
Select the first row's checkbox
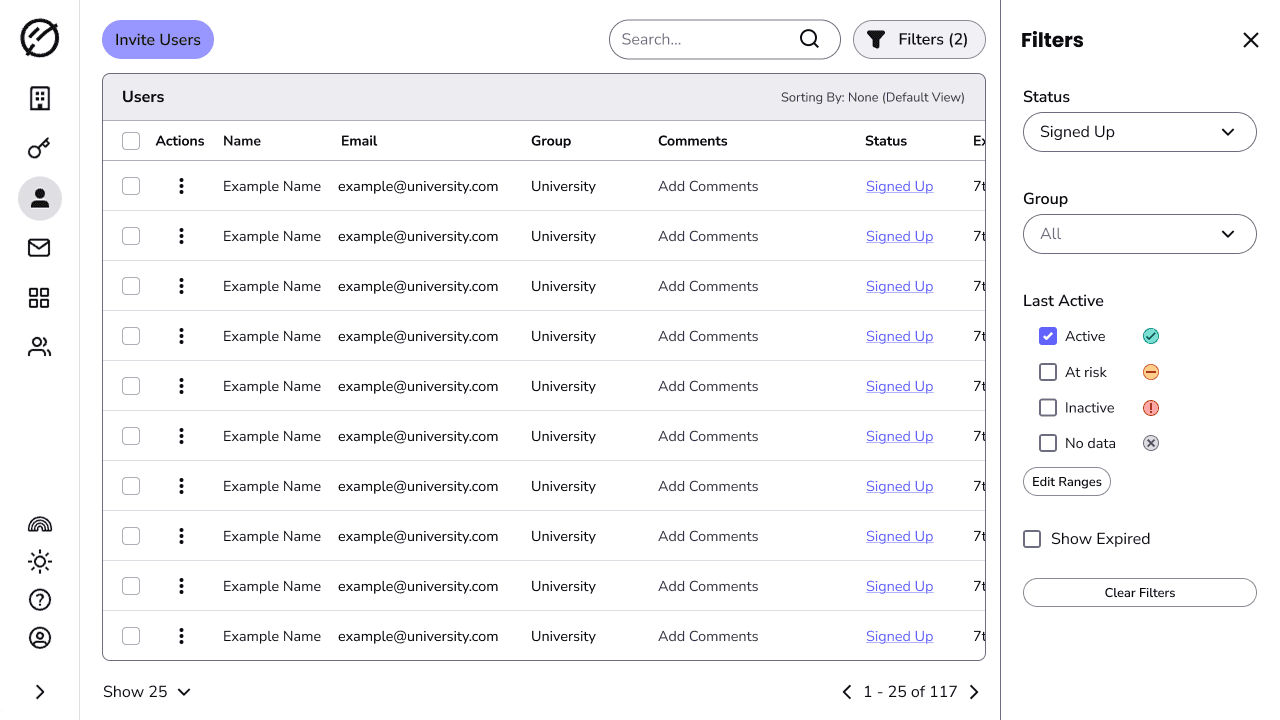pyautogui.click(x=131, y=186)
